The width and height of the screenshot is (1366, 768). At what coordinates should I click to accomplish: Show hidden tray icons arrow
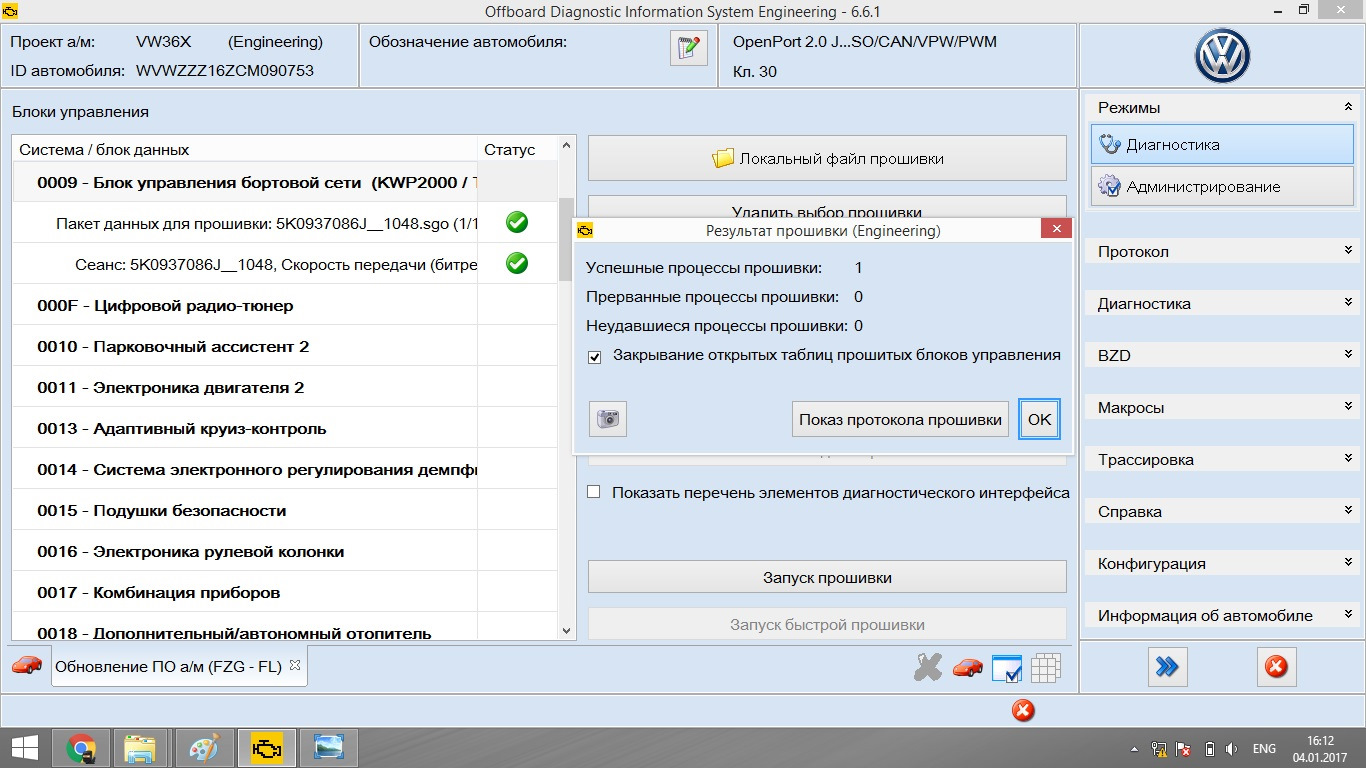click(x=1134, y=748)
